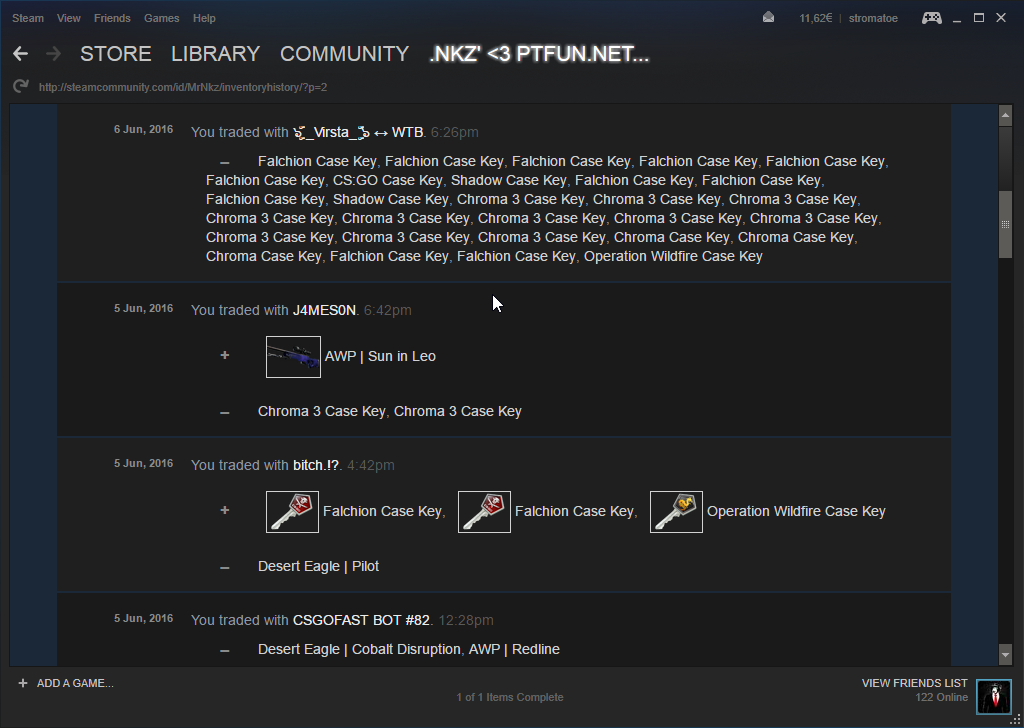1024x728 pixels.
Task: Open the Games menu
Action: coord(162,18)
